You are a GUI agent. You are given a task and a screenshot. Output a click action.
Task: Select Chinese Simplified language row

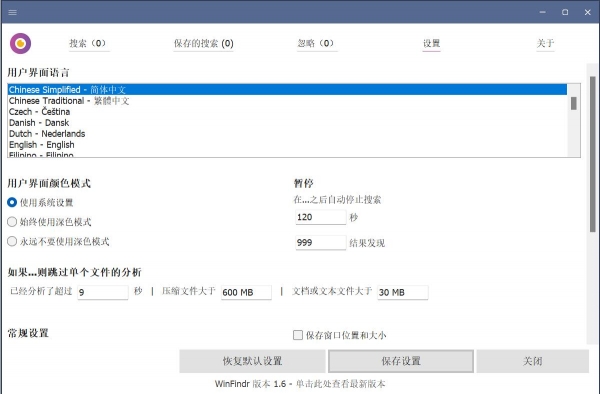(x=287, y=90)
